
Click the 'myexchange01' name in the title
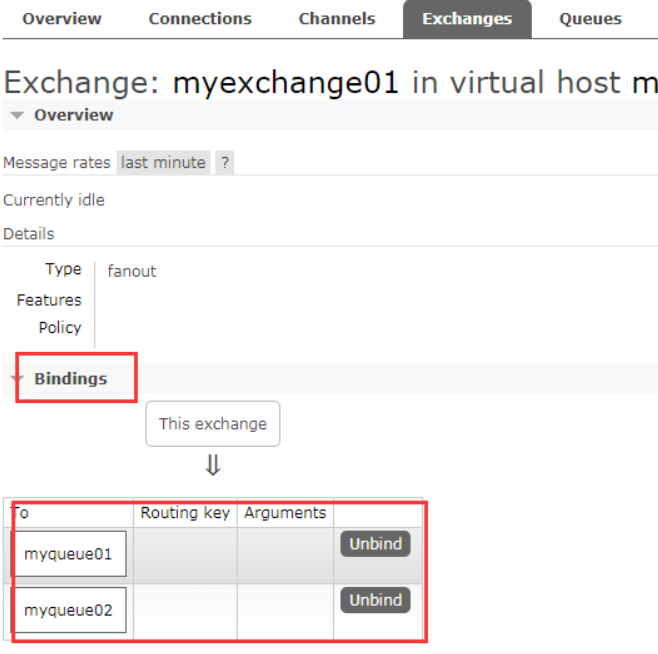coord(286,83)
